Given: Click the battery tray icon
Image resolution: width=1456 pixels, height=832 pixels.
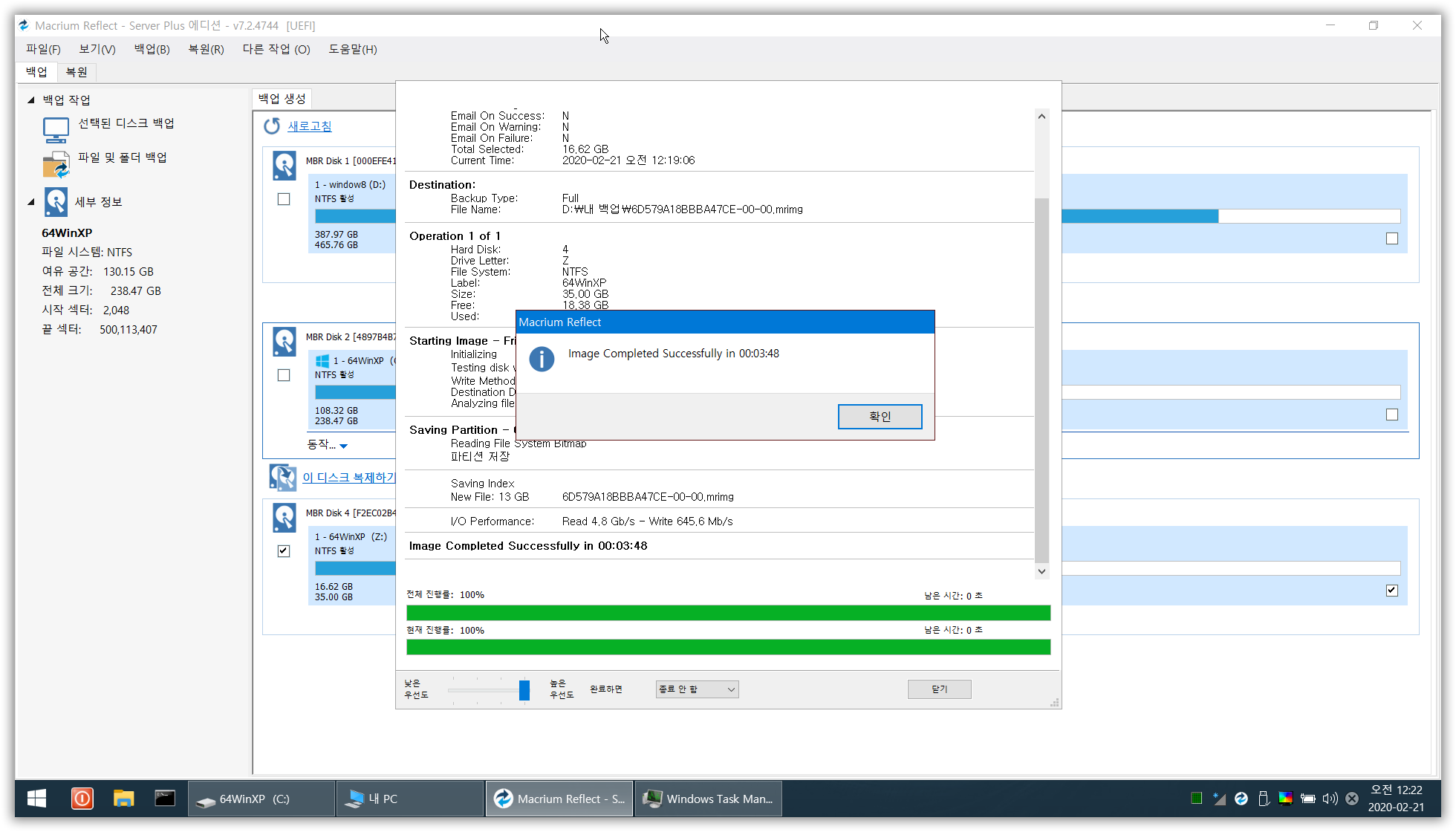Looking at the screenshot, I should [1307, 799].
